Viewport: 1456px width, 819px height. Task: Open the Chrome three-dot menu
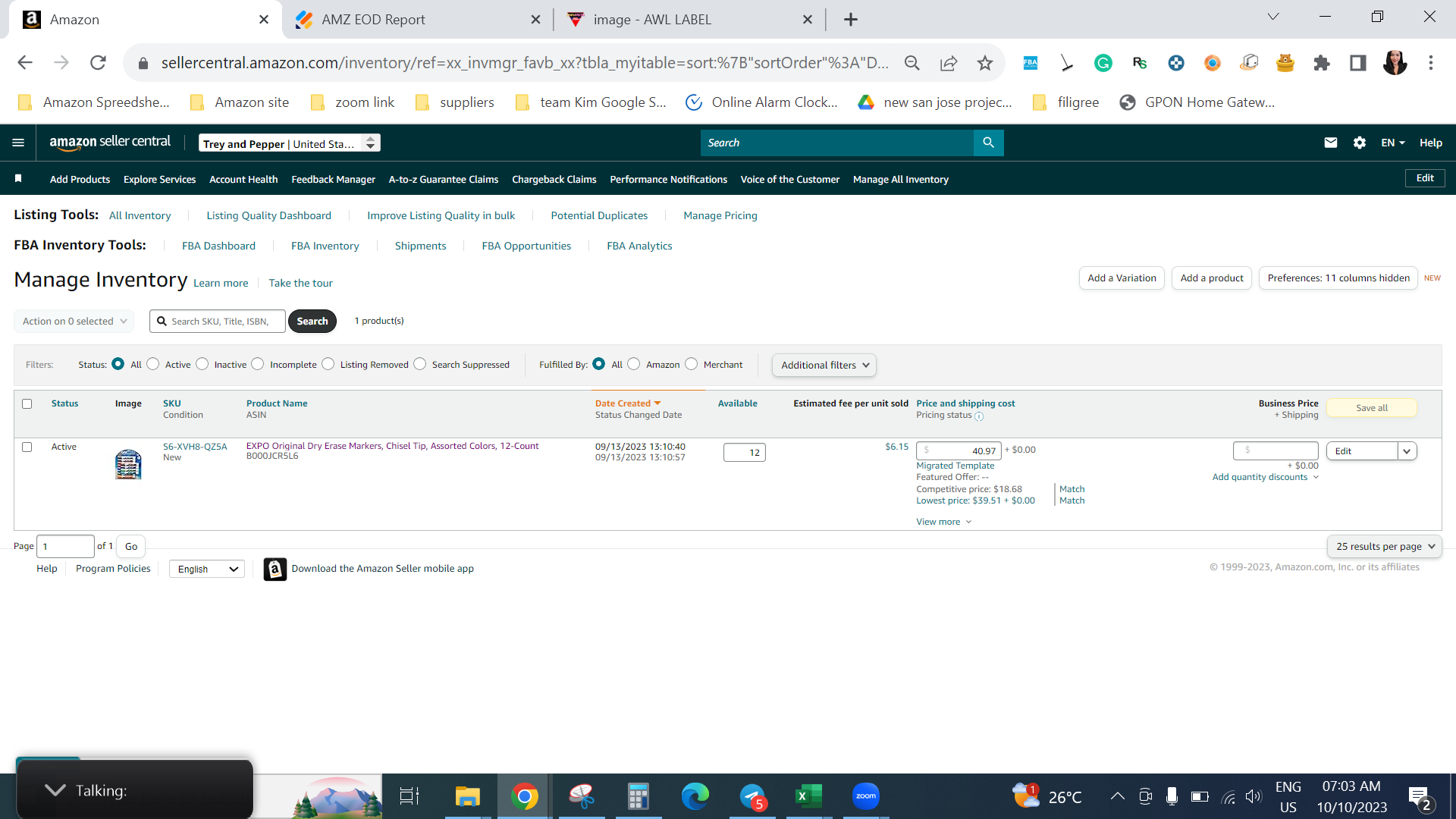click(x=1431, y=63)
